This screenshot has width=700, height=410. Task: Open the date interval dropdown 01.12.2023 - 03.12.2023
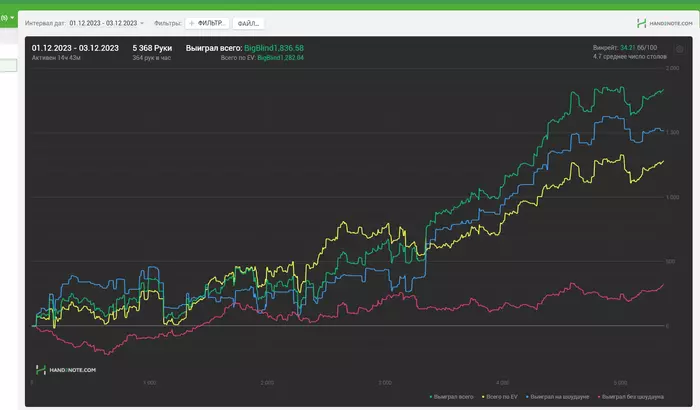(x=106, y=23)
